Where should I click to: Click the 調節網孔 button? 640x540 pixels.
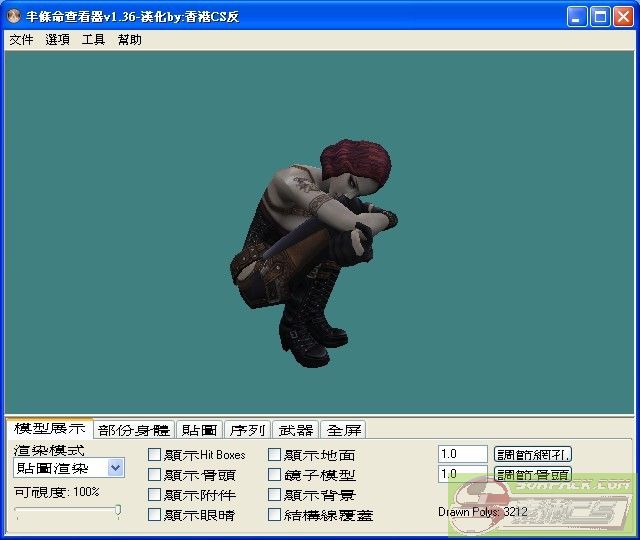[x=533, y=455]
